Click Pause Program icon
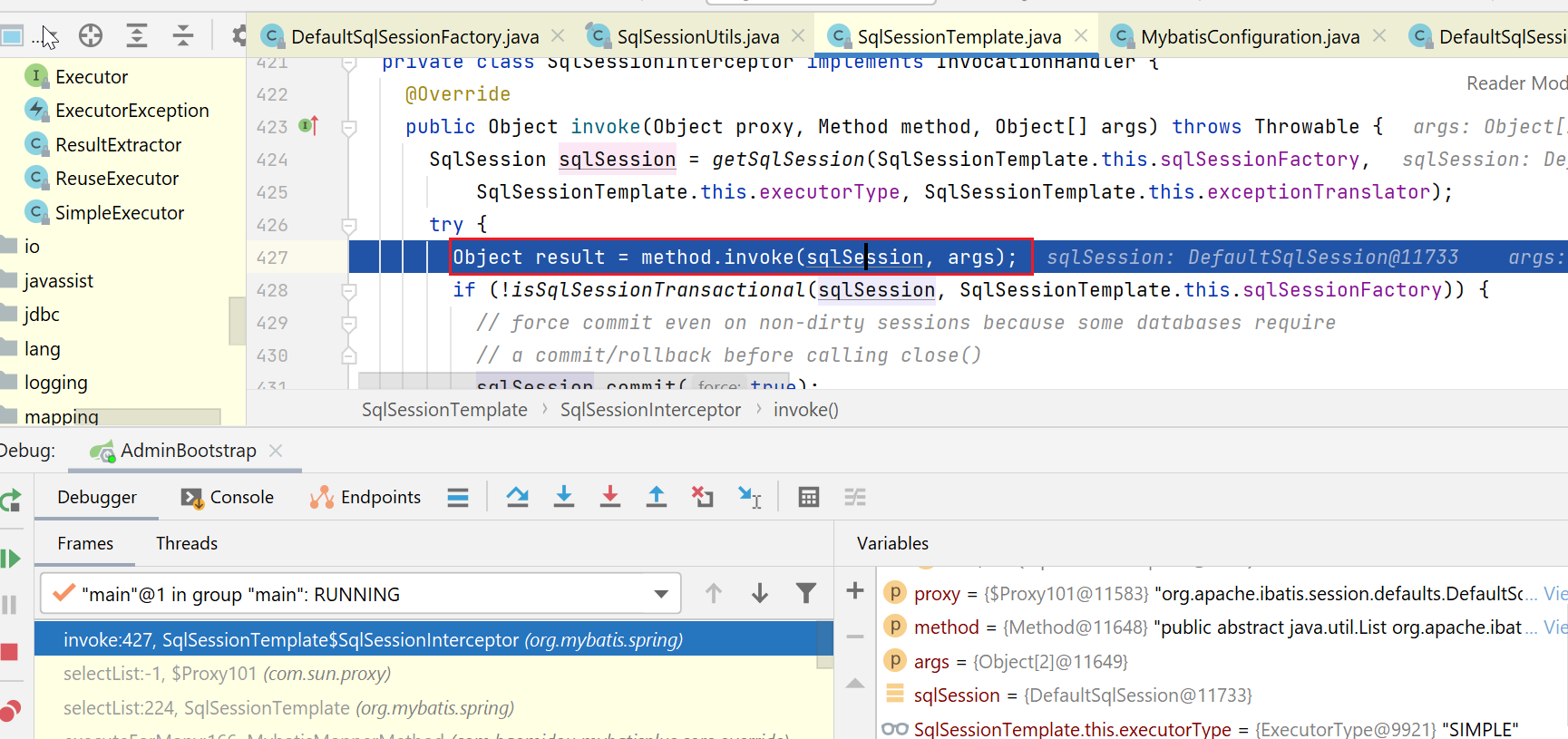Image resolution: width=1568 pixels, height=739 pixels. click(x=10, y=605)
